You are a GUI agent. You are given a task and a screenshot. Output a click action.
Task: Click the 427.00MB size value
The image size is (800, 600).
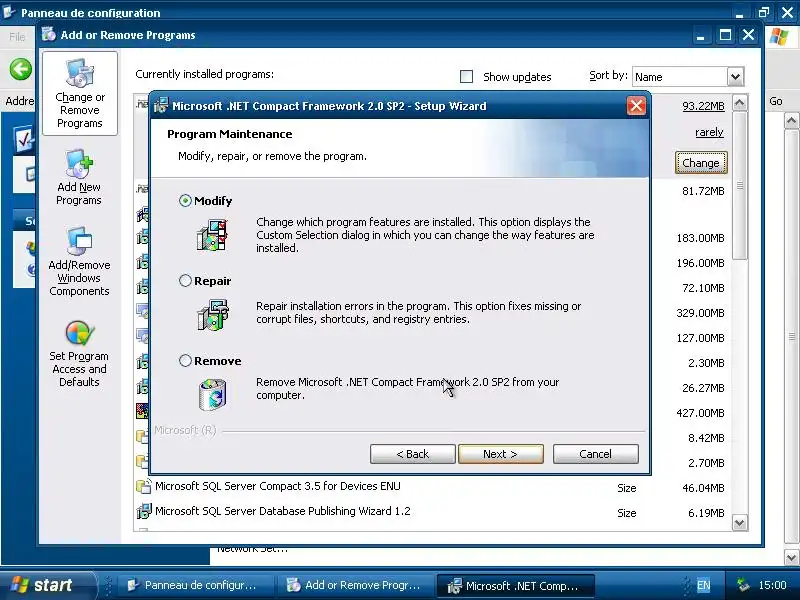pyautogui.click(x=700, y=413)
